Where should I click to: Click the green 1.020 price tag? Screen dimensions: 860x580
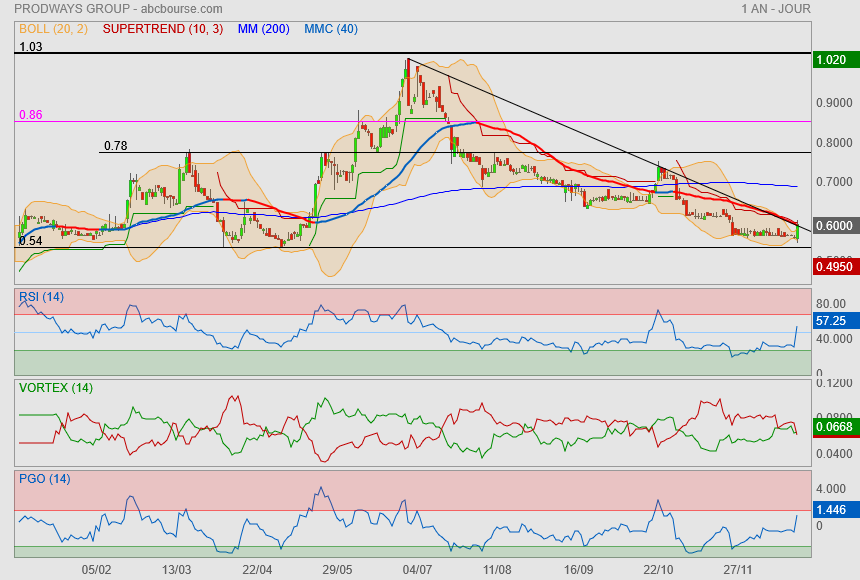click(834, 60)
